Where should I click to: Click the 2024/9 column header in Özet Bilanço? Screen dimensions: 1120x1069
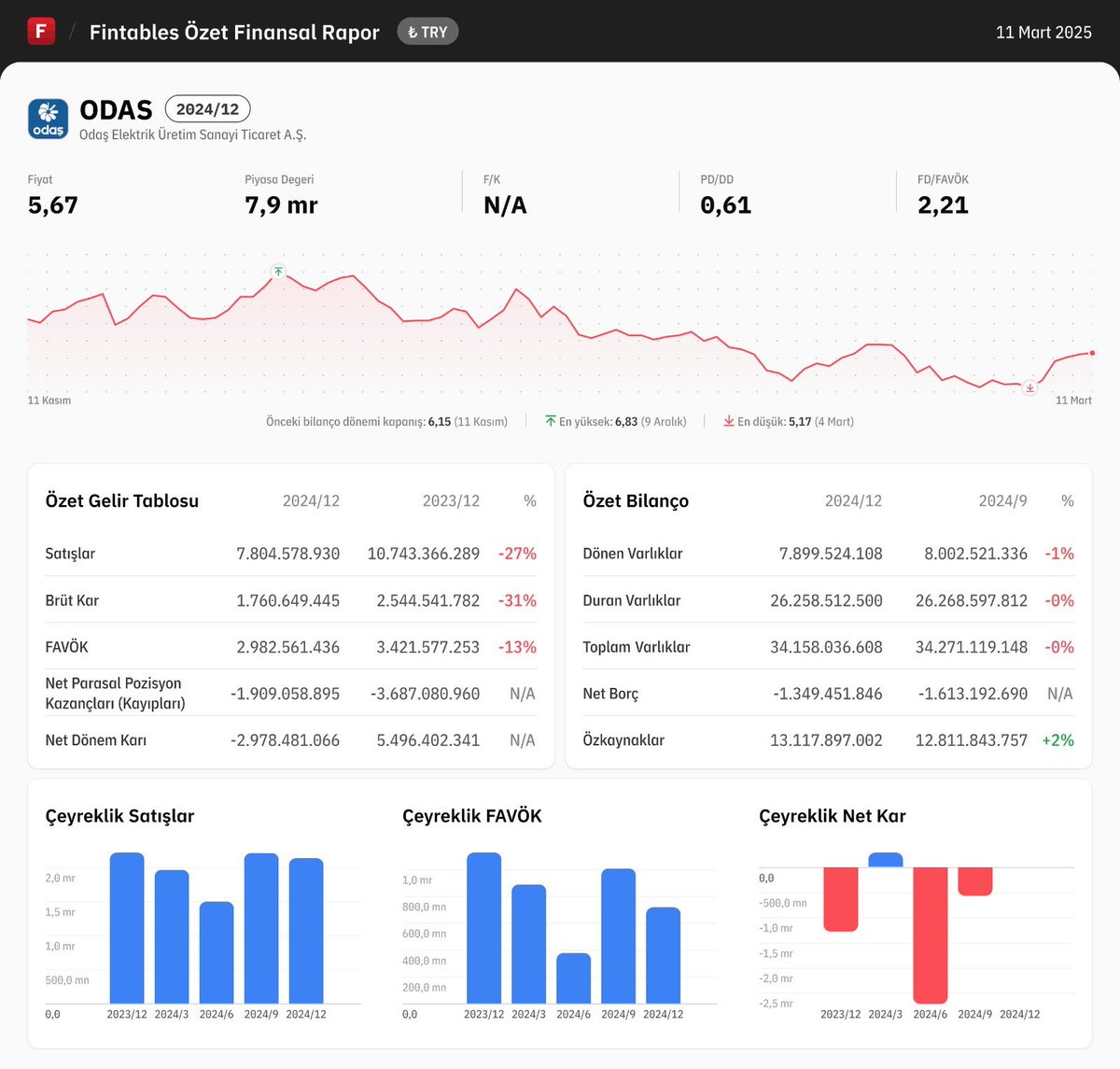1002,500
